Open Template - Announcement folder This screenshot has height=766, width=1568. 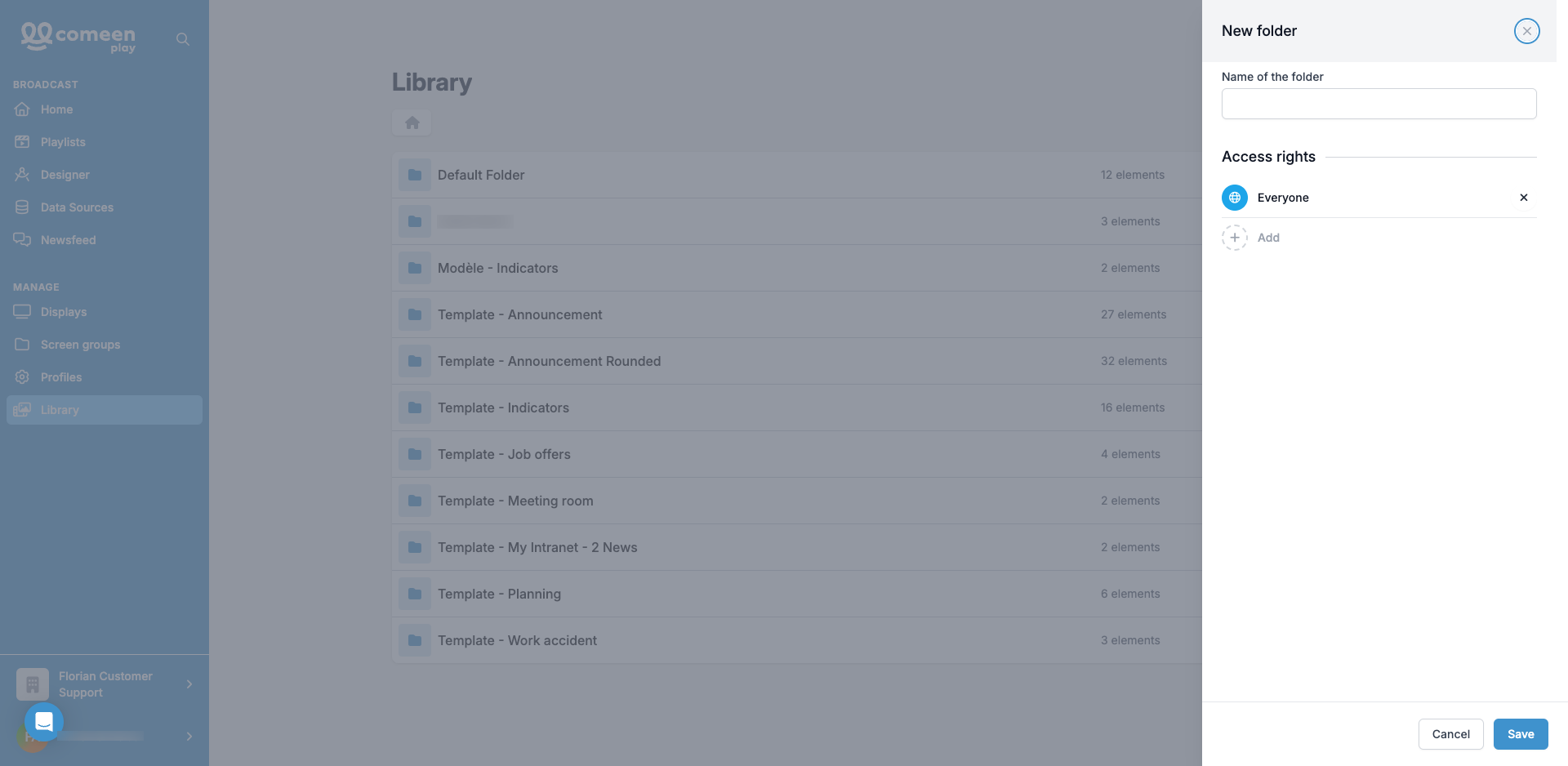coord(797,314)
